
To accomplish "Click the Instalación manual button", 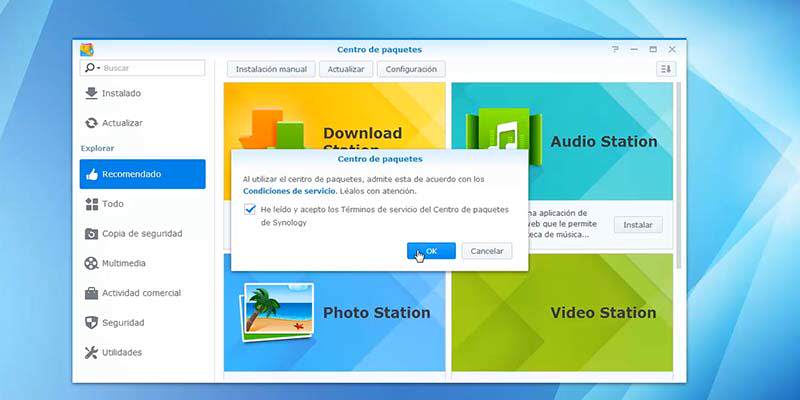I will pos(271,69).
